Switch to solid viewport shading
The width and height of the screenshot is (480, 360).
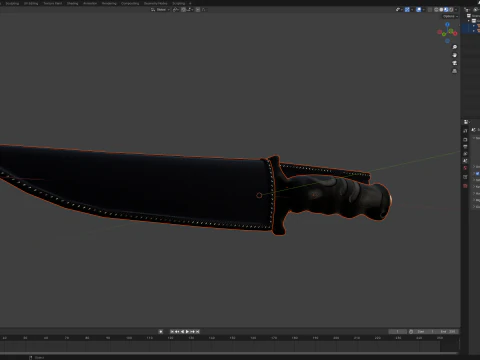coord(441,10)
